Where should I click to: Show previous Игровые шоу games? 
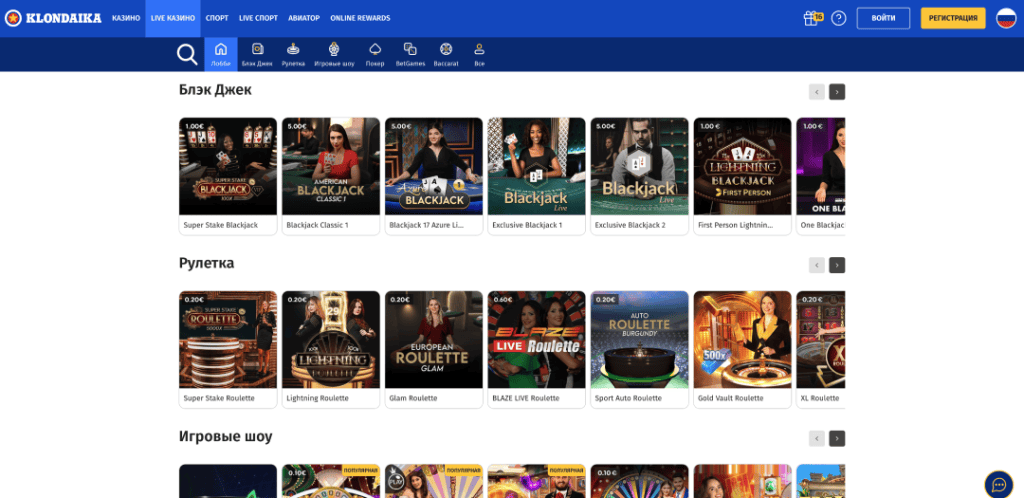click(817, 439)
